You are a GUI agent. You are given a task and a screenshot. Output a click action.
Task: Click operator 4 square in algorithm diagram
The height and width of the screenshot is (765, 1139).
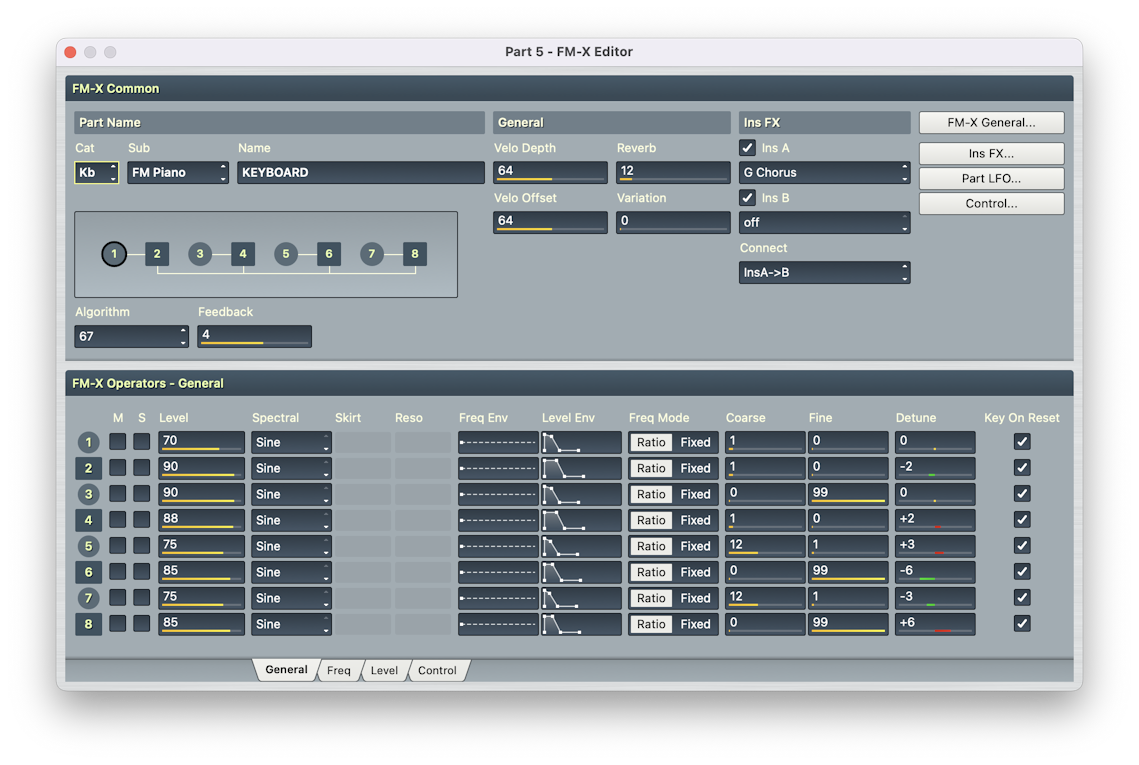coord(242,254)
